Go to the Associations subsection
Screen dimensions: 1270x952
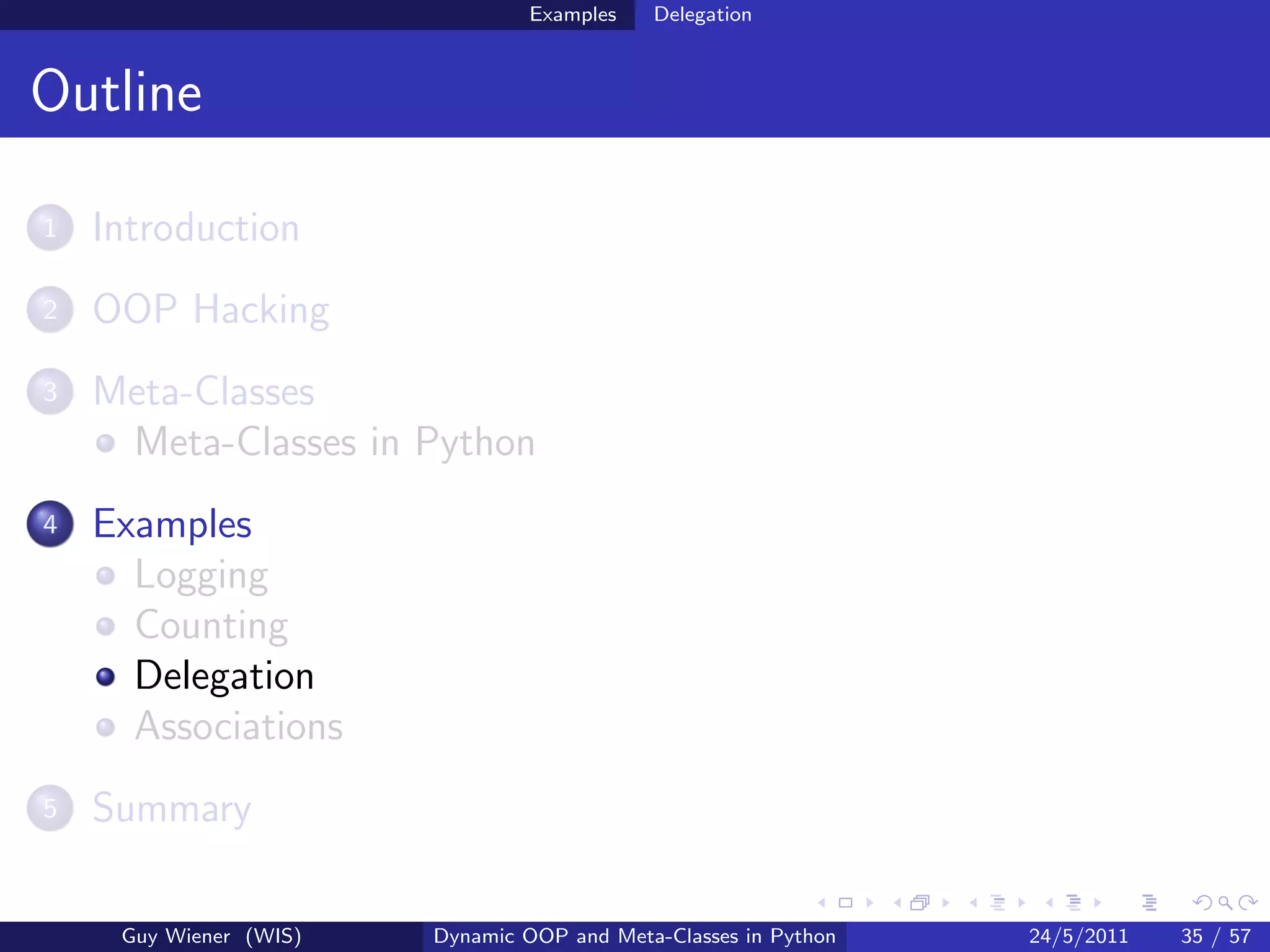point(239,726)
